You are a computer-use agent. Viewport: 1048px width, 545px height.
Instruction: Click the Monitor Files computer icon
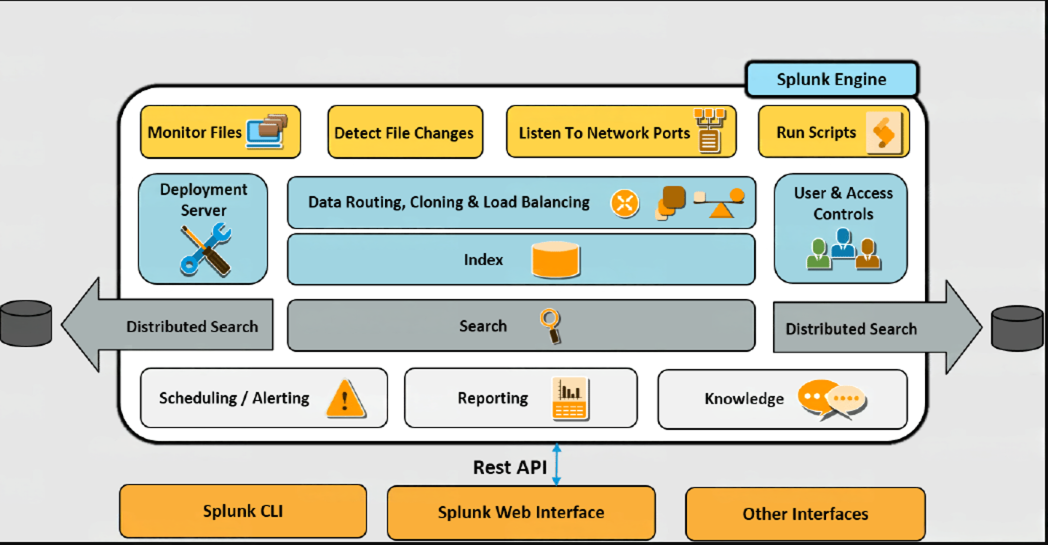point(267,132)
